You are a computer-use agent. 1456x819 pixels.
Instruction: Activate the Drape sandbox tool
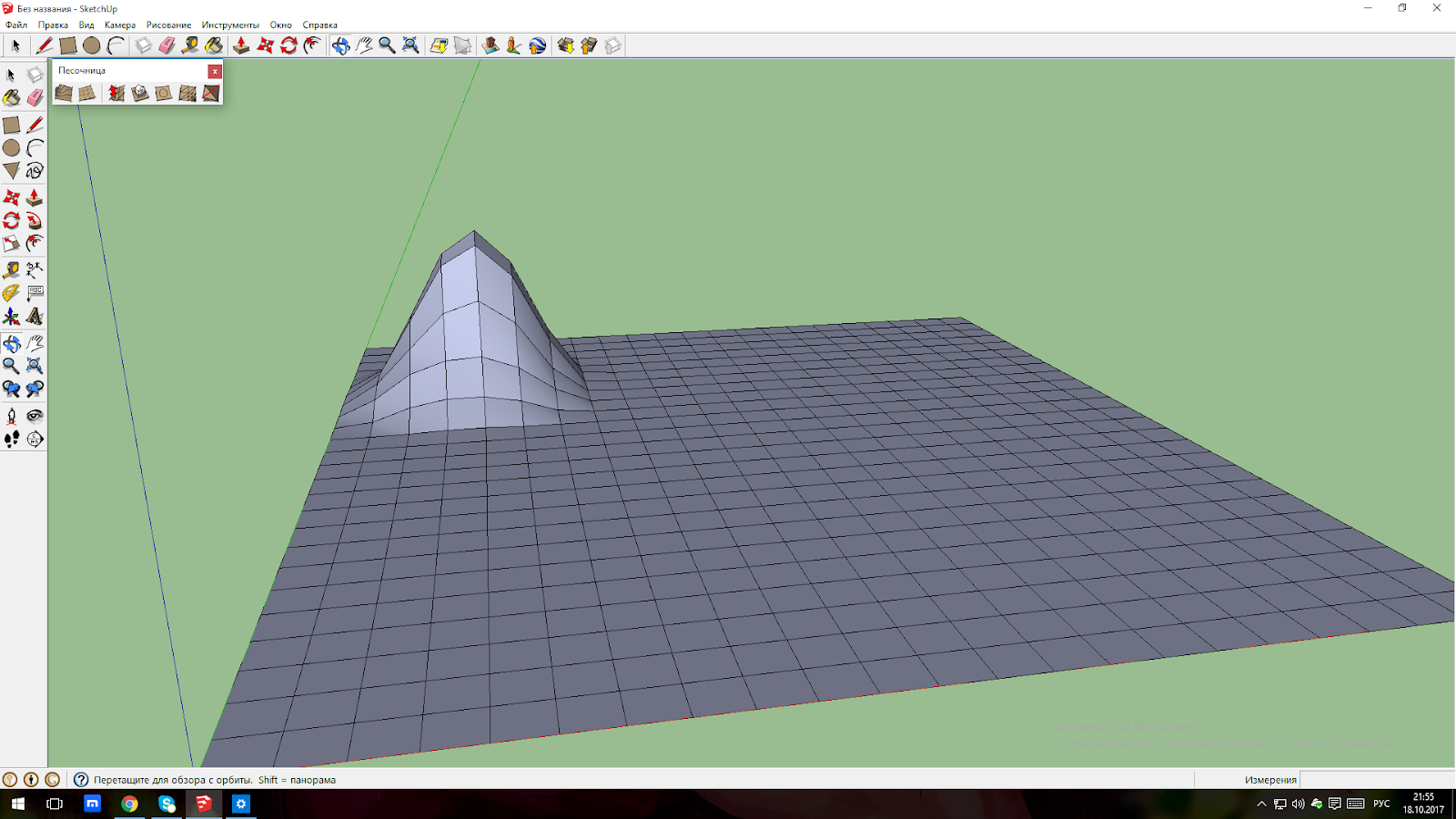pos(164,93)
